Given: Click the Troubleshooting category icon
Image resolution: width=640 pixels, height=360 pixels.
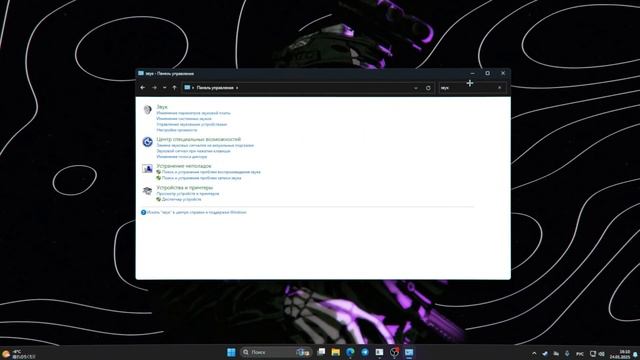Looking at the screenshot, I should point(147,169).
